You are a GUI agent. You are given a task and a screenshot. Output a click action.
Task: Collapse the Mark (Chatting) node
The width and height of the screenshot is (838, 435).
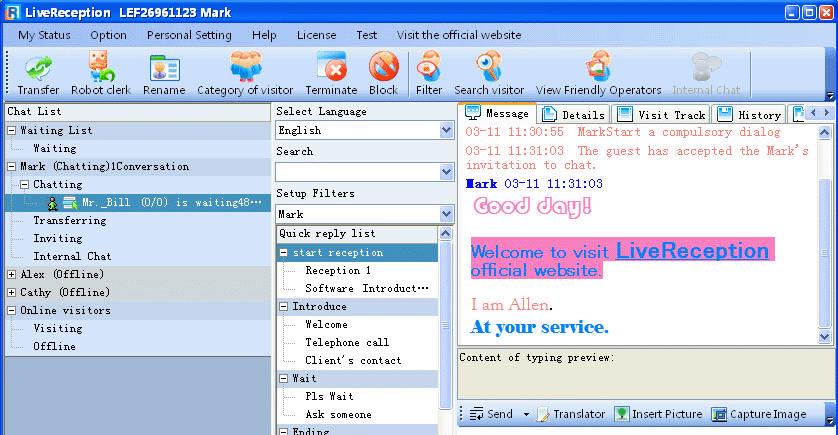(x=11, y=166)
